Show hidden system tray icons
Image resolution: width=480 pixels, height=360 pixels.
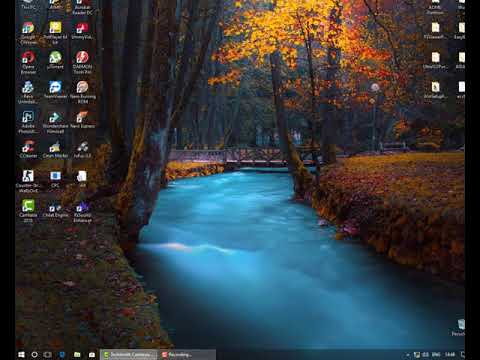[x=408, y=355]
